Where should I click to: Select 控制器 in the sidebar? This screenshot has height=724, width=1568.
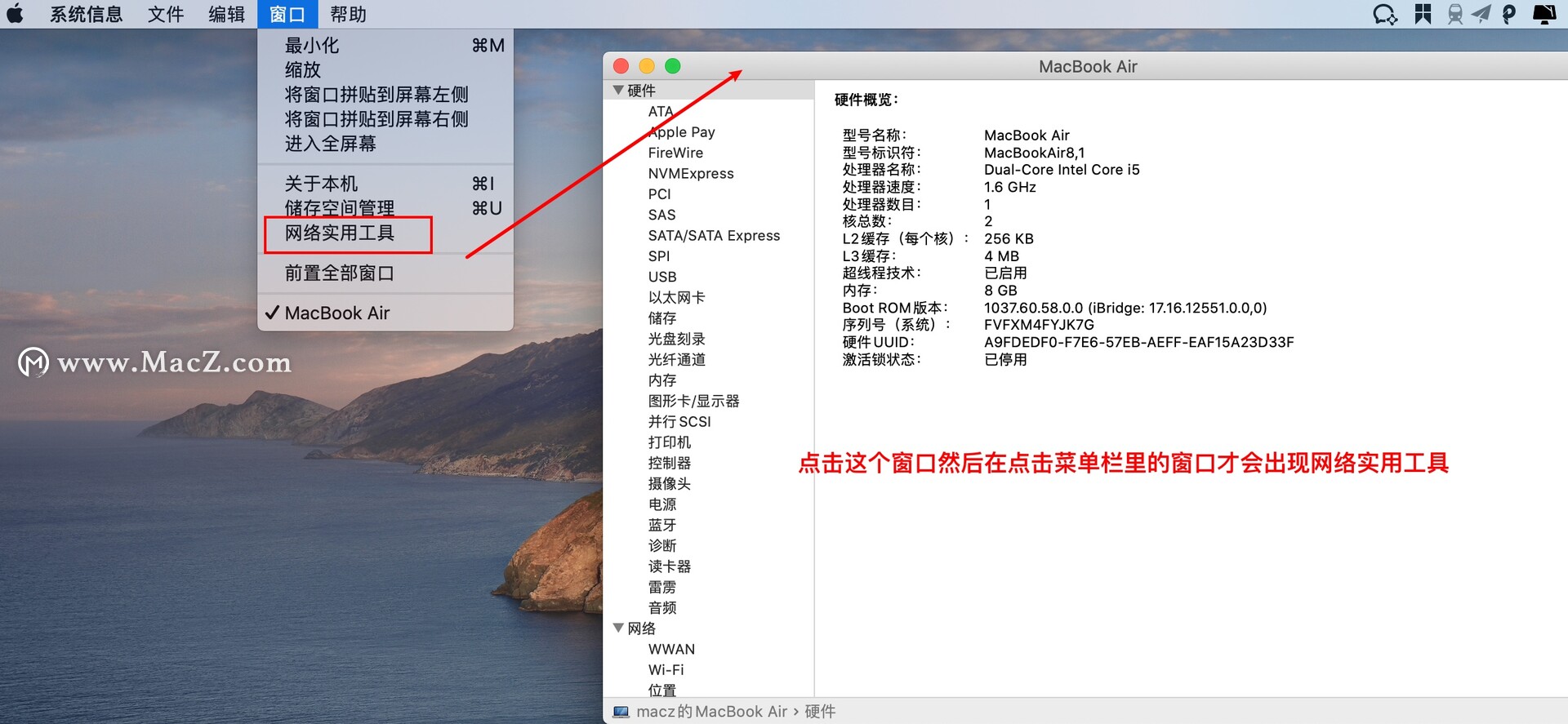pyautogui.click(x=669, y=463)
